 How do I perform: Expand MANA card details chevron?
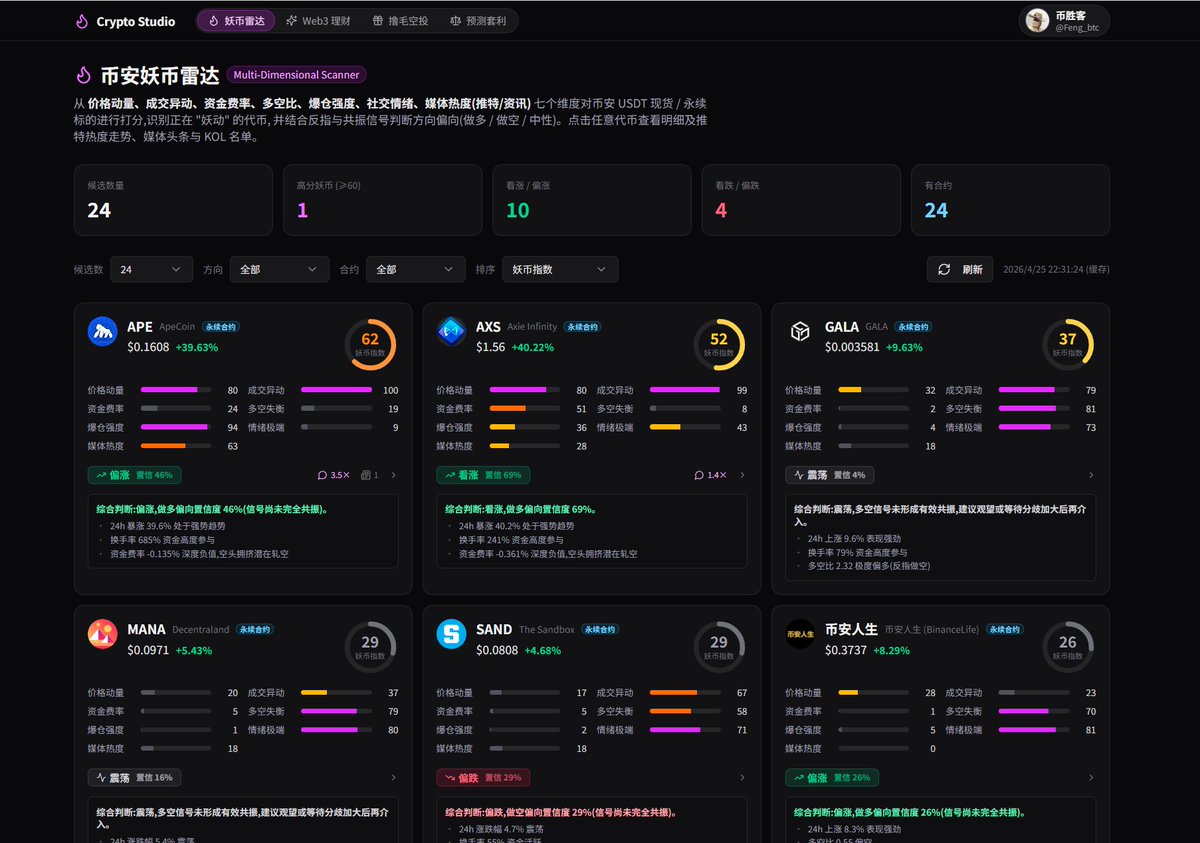pyautogui.click(x=393, y=778)
